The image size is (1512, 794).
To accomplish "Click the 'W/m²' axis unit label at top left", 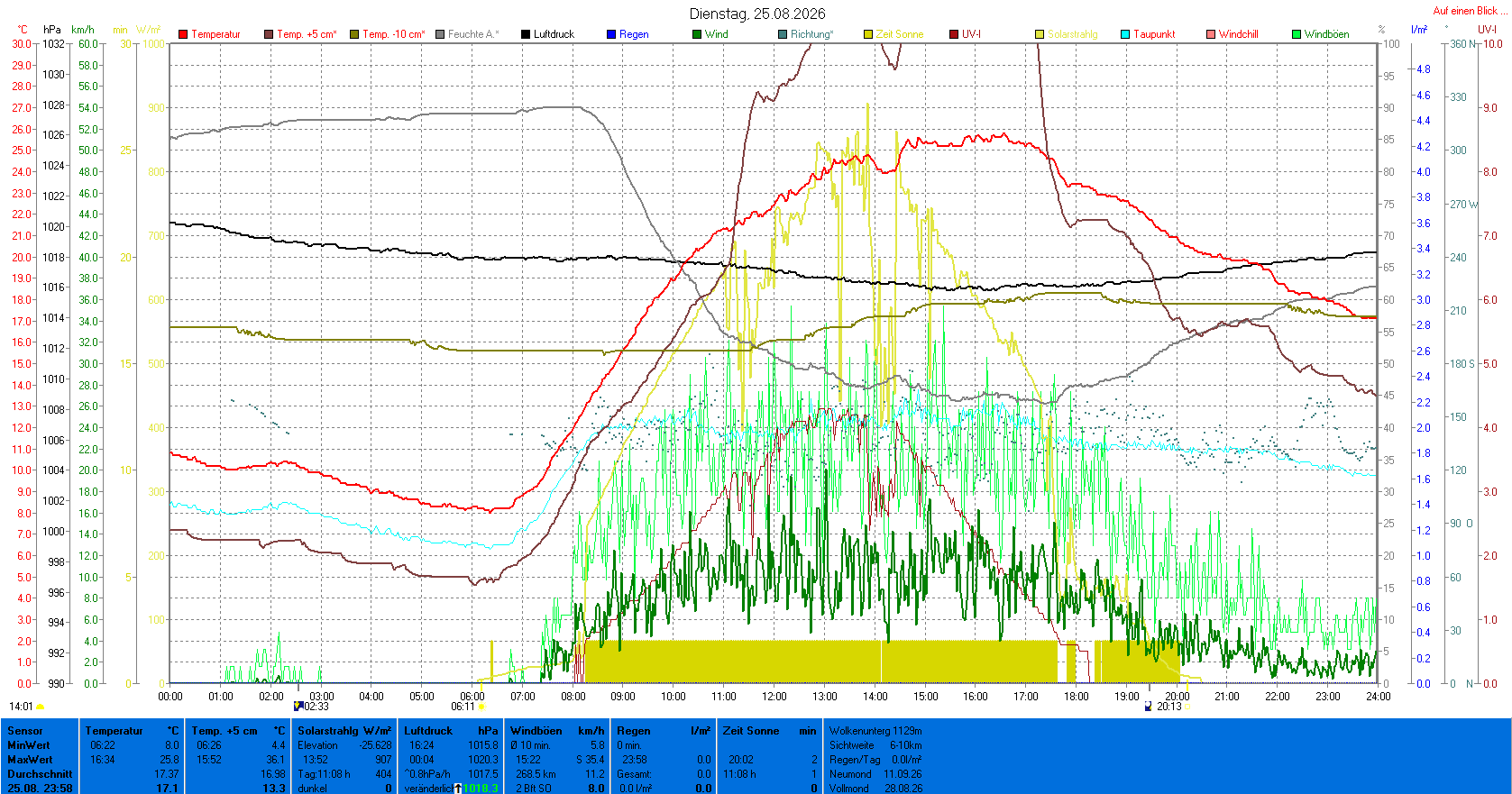I will click(149, 30).
